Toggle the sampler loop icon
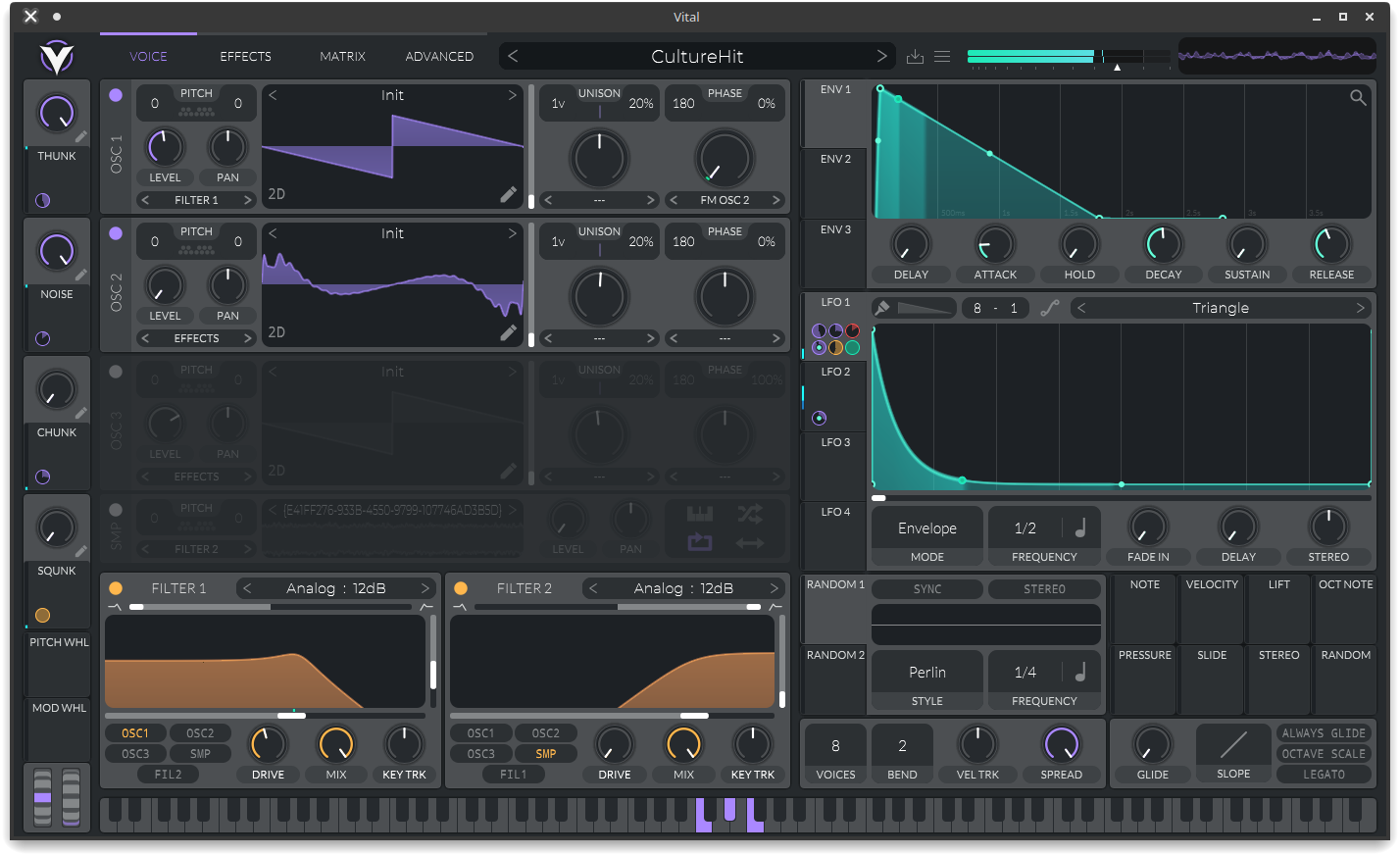1400x854 pixels. click(x=700, y=542)
